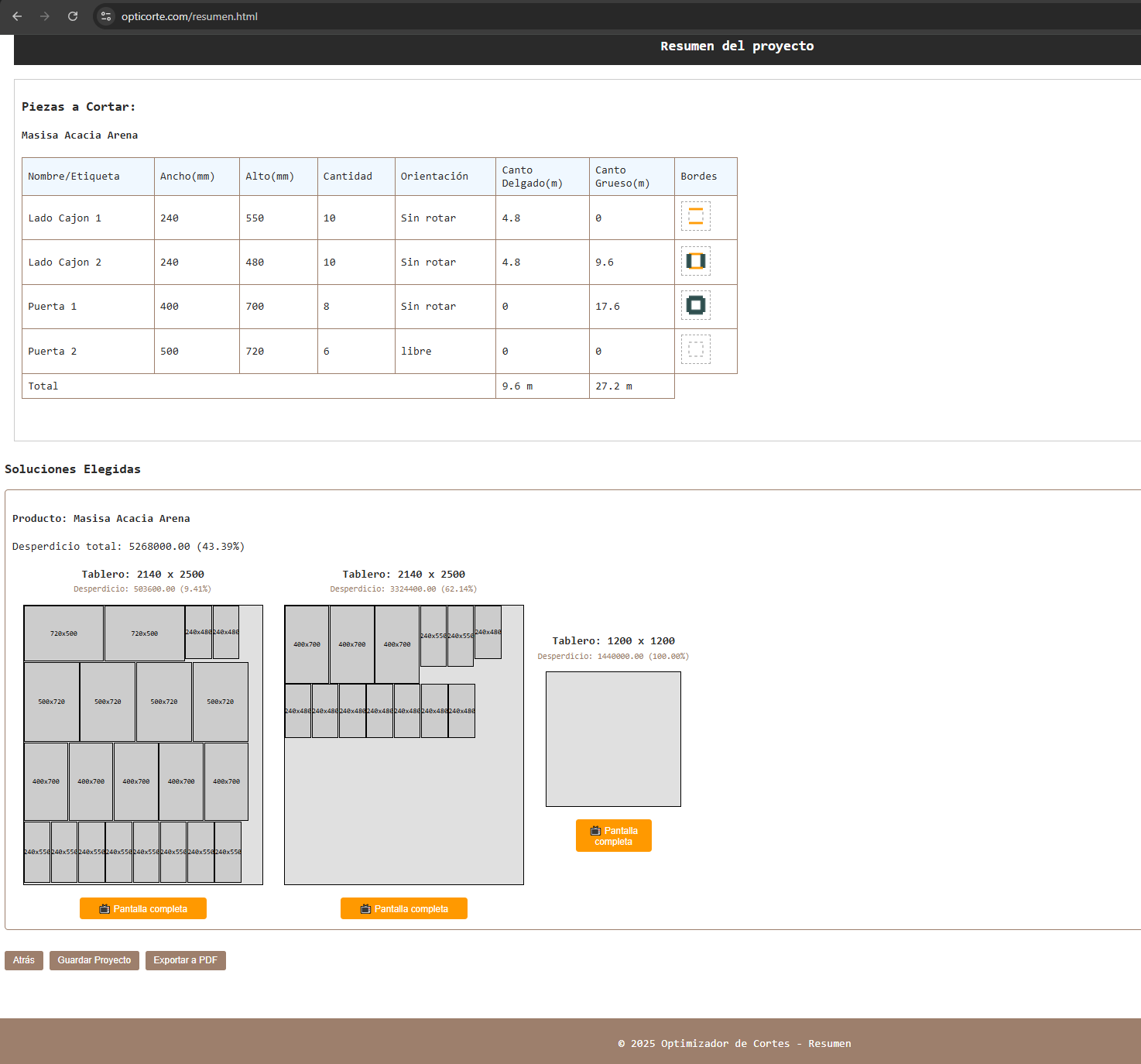The height and width of the screenshot is (1064, 1141).
Task: Click the Desperdicio total 43.39% text
Action: tap(128, 547)
